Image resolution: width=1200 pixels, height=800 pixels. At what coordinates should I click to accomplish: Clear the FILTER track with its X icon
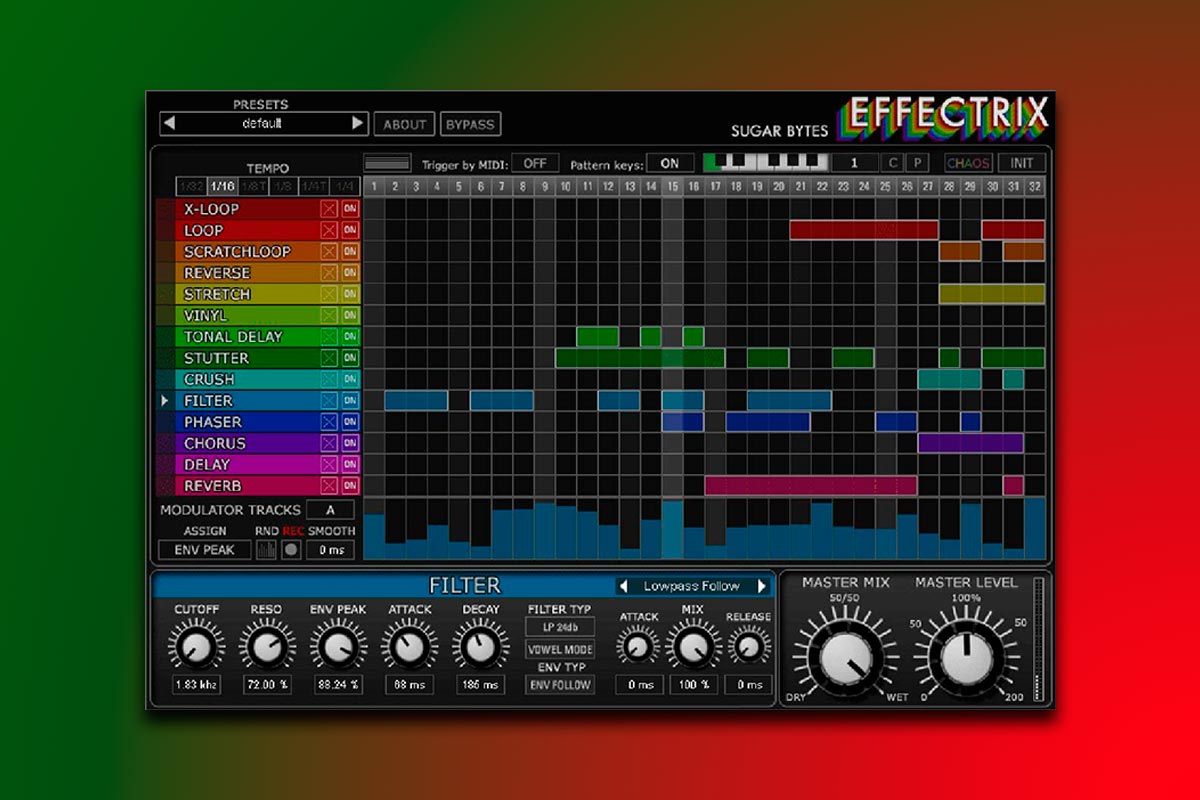[x=329, y=400]
